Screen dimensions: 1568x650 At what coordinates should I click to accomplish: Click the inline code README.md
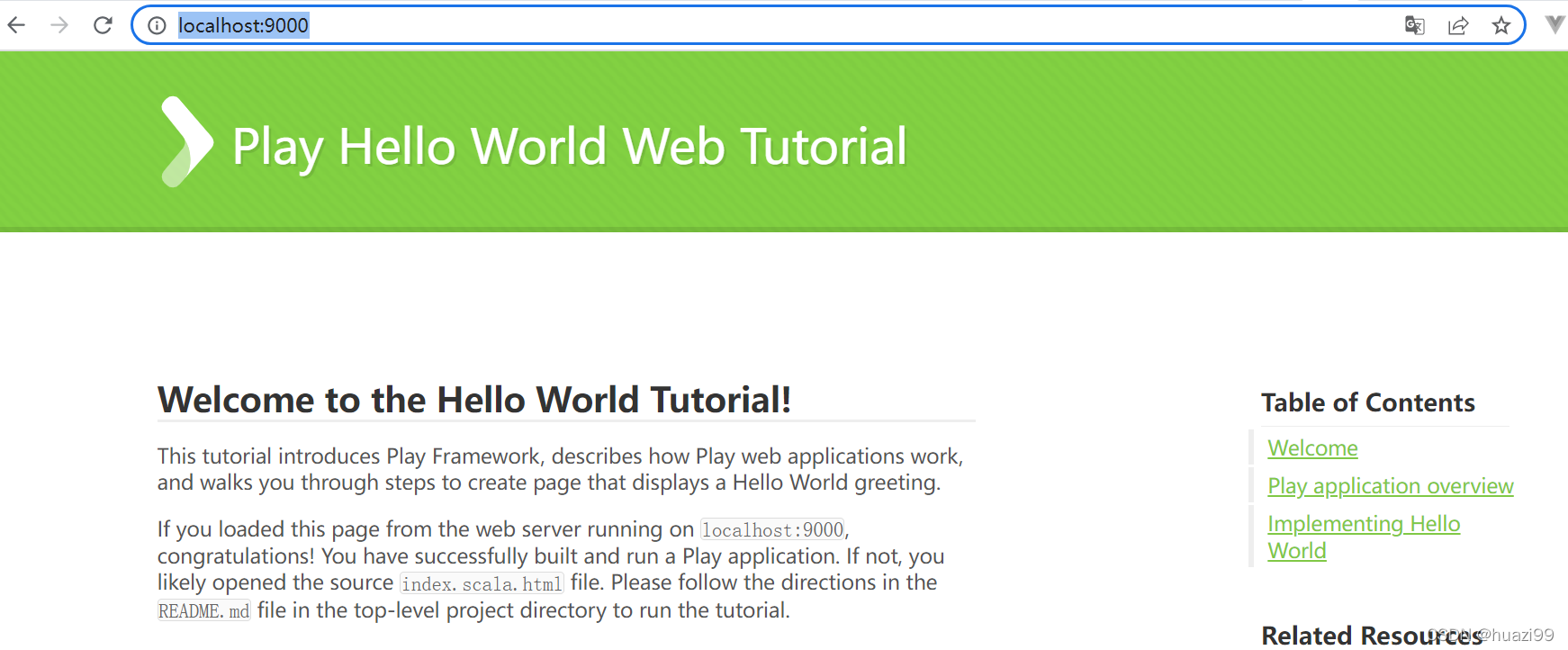pyautogui.click(x=204, y=611)
